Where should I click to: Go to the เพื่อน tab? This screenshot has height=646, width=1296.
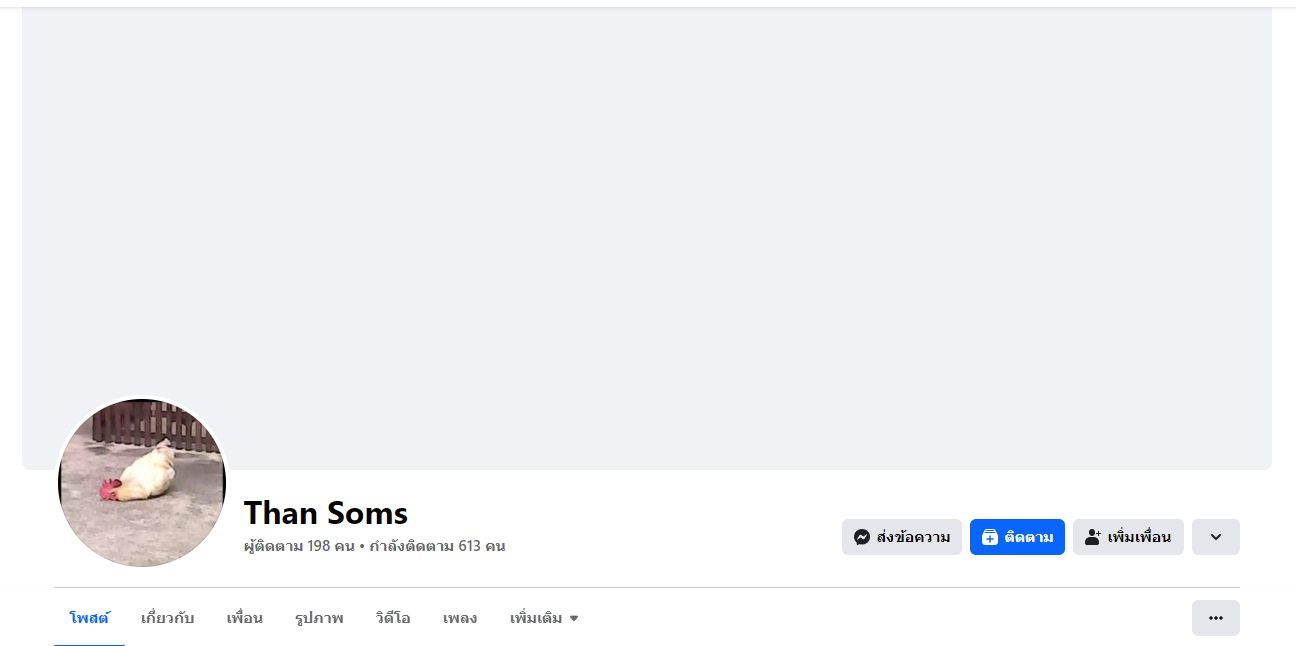coord(244,618)
